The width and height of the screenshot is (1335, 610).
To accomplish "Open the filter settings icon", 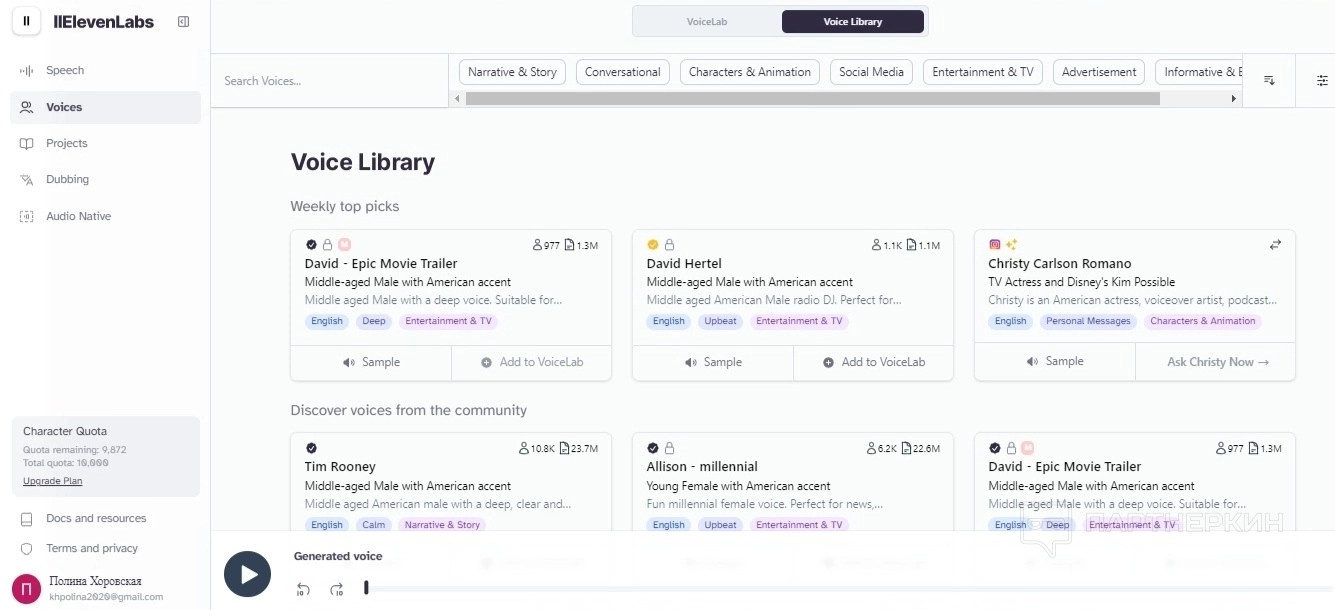I will pyautogui.click(x=1322, y=81).
